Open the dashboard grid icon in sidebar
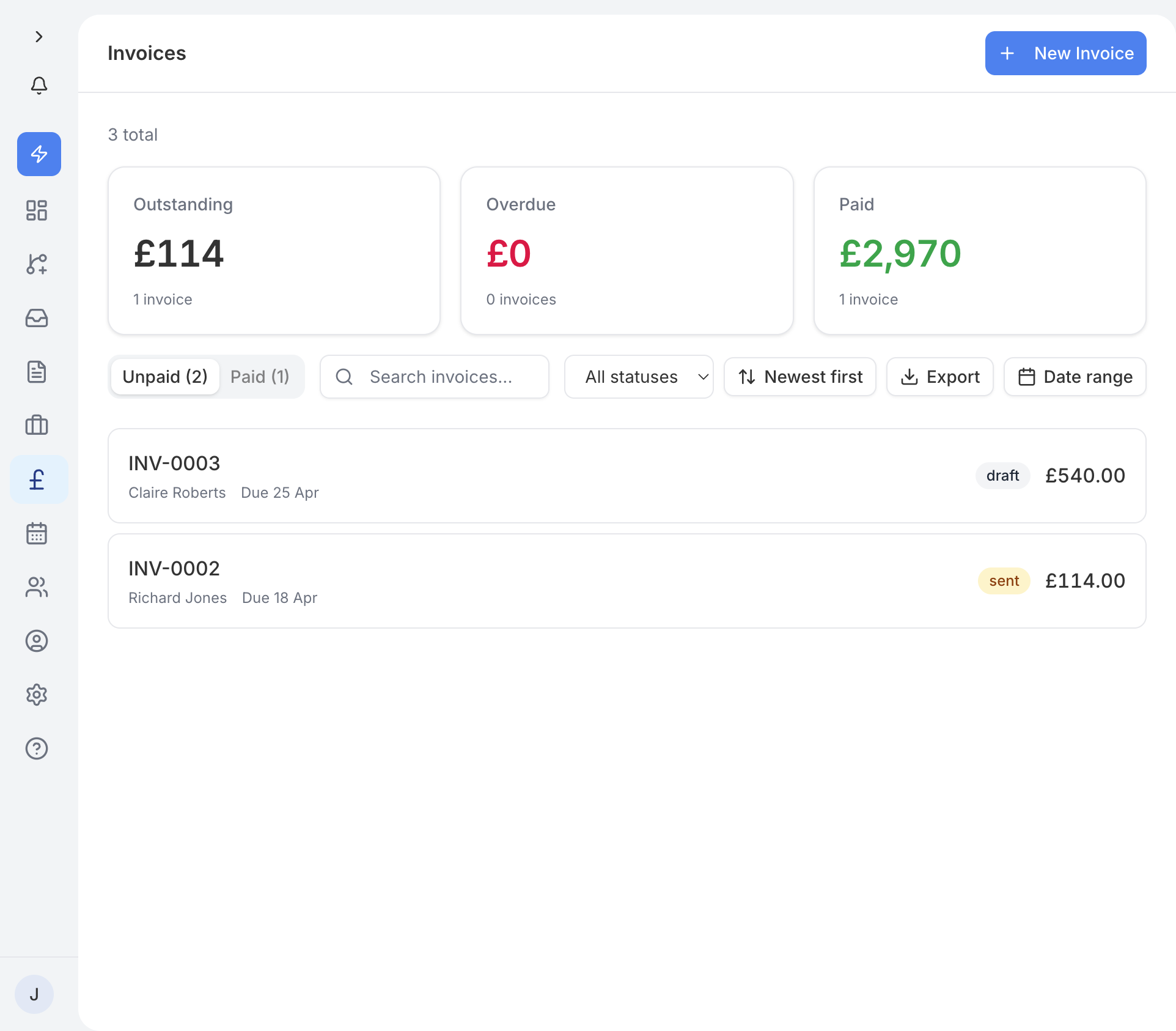Screen dimensions: 1176x1031 pos(36,210)
